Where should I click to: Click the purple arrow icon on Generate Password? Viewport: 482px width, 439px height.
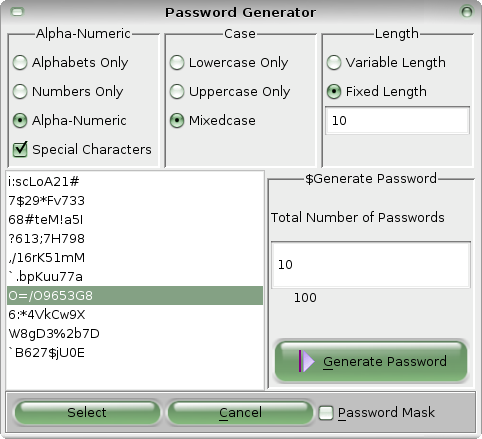coord(306,361)
